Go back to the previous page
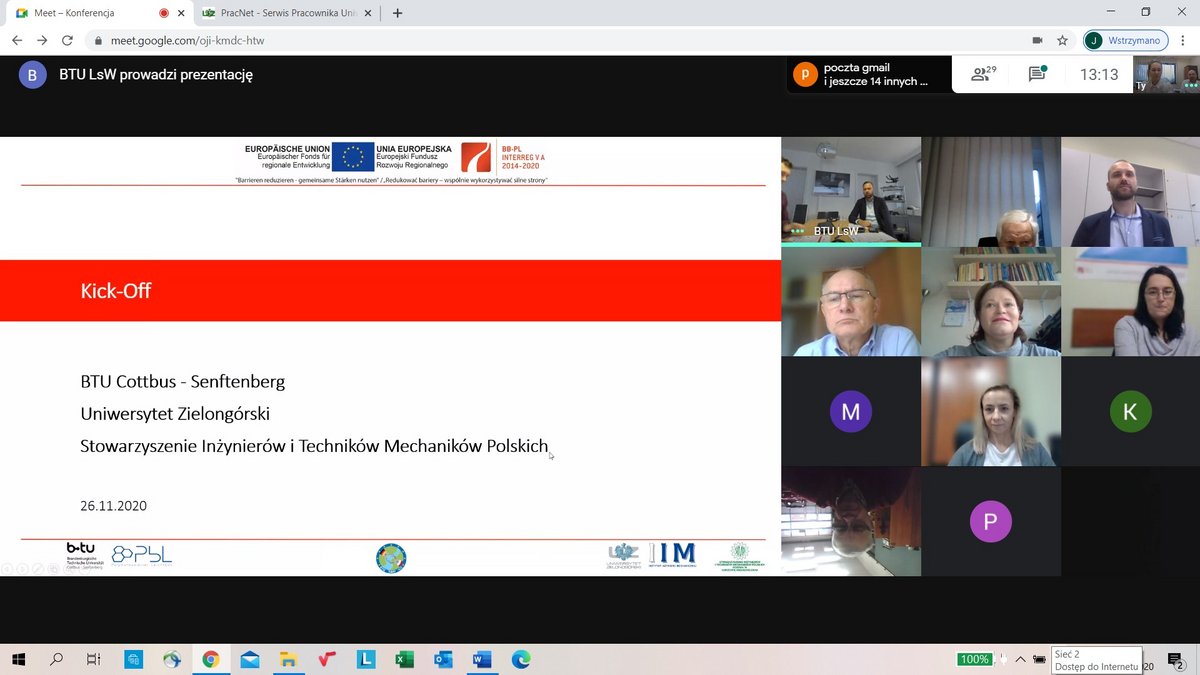Screen dimensions: 1200x675 17,41
